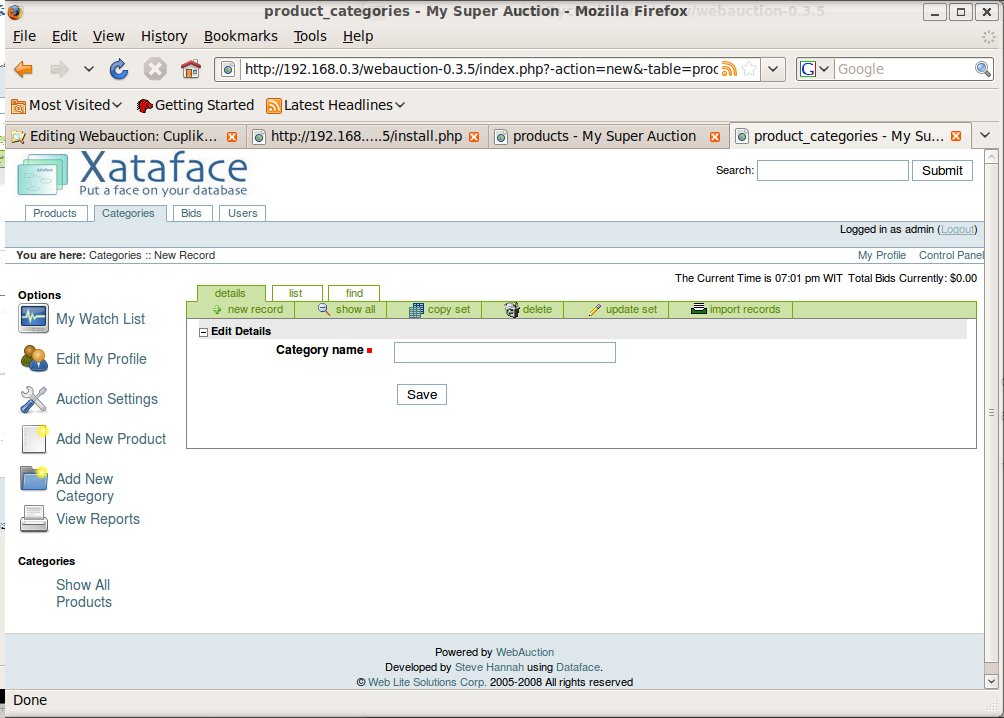Click the Edit My Profile icon
The width and height of the screenshot is (1004, 718).
[x=33, y=359]
